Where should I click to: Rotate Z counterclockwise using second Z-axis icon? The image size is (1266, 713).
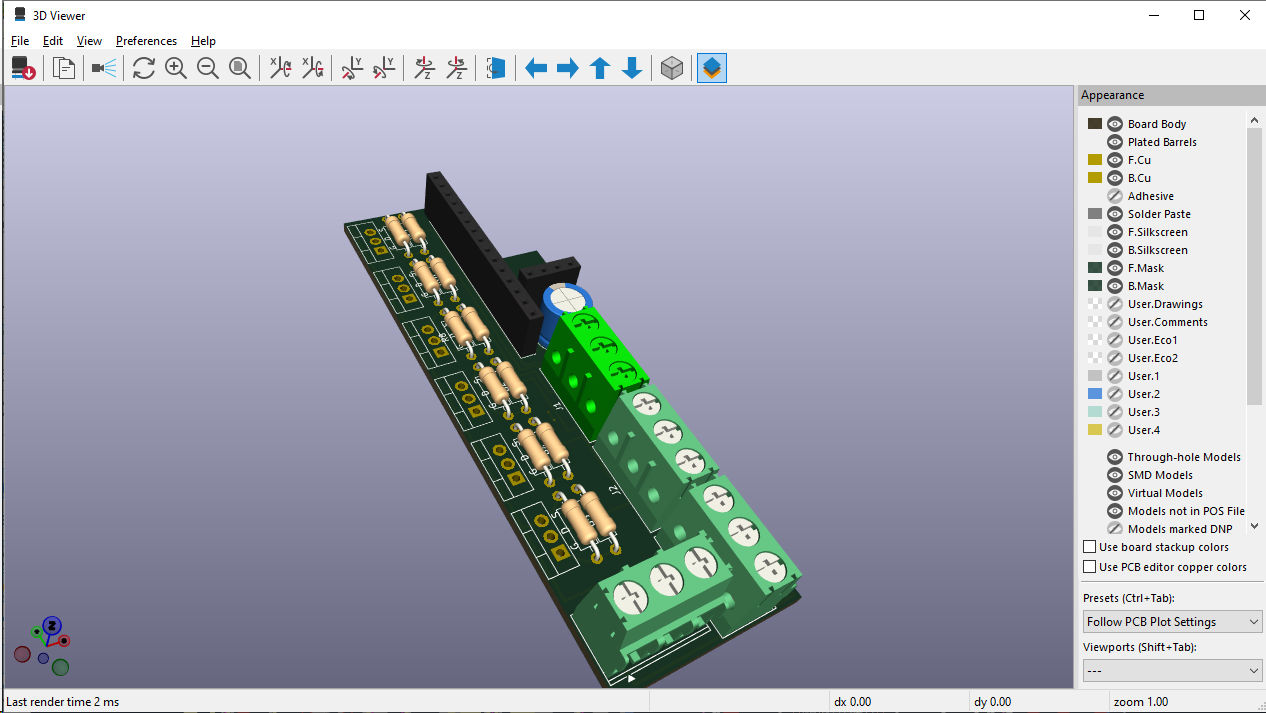coord(456,68)
